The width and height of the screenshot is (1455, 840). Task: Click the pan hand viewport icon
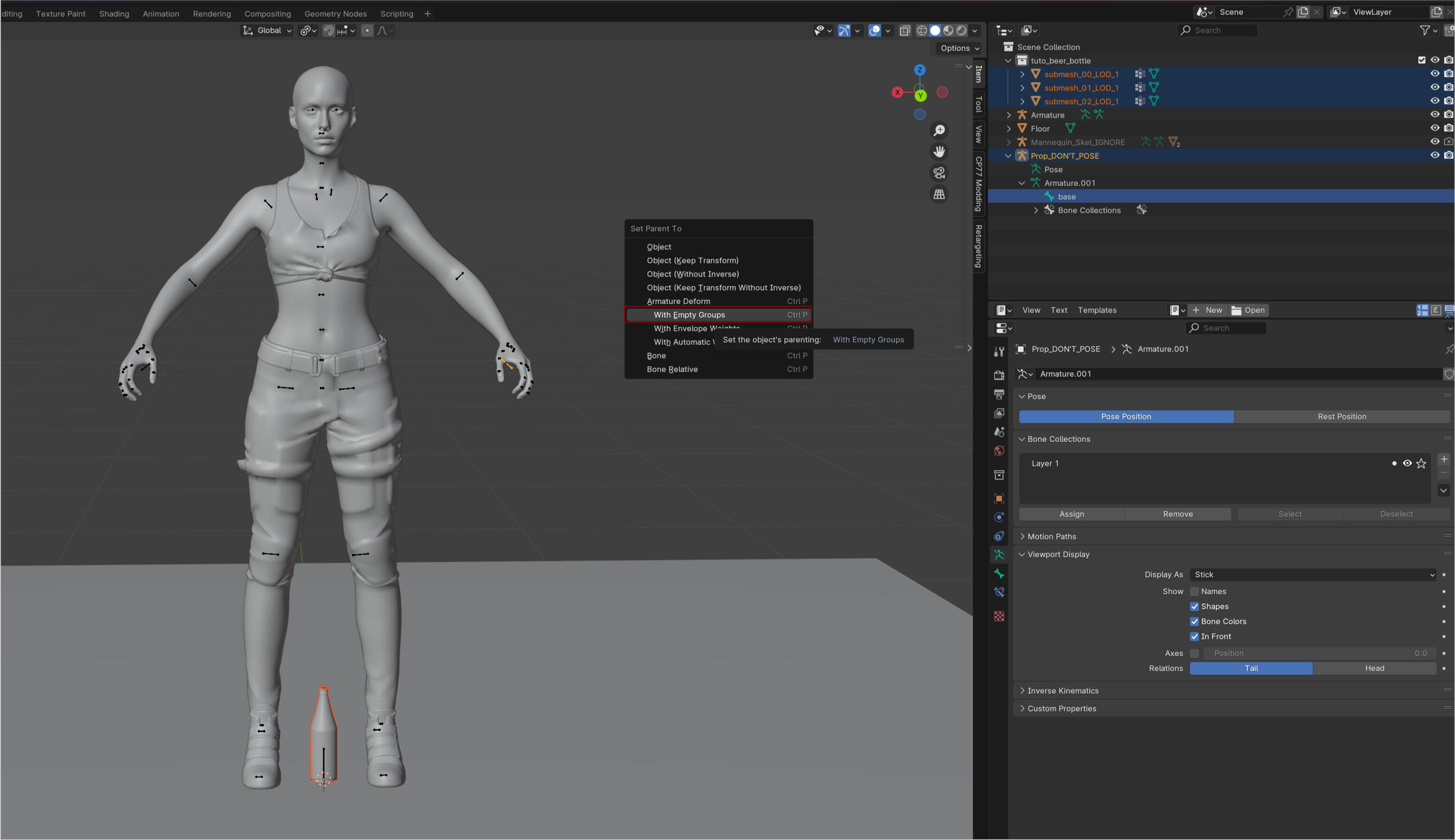pyautogui.click(x=939, y=152)
